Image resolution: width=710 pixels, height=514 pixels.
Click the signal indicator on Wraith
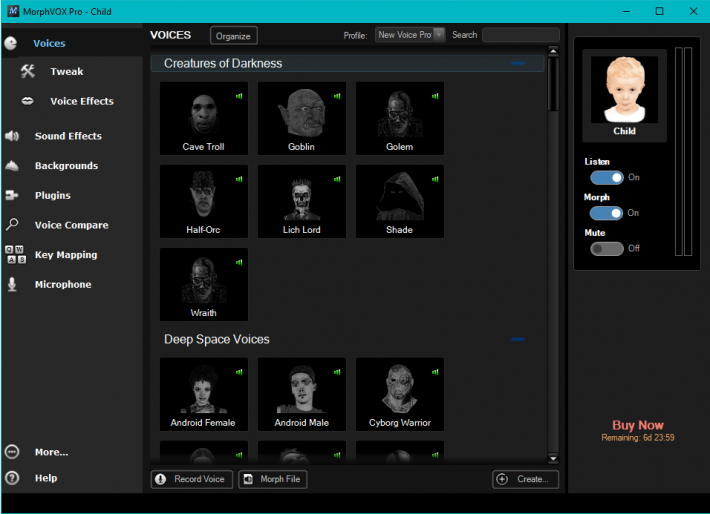click(x=239, y=262)
